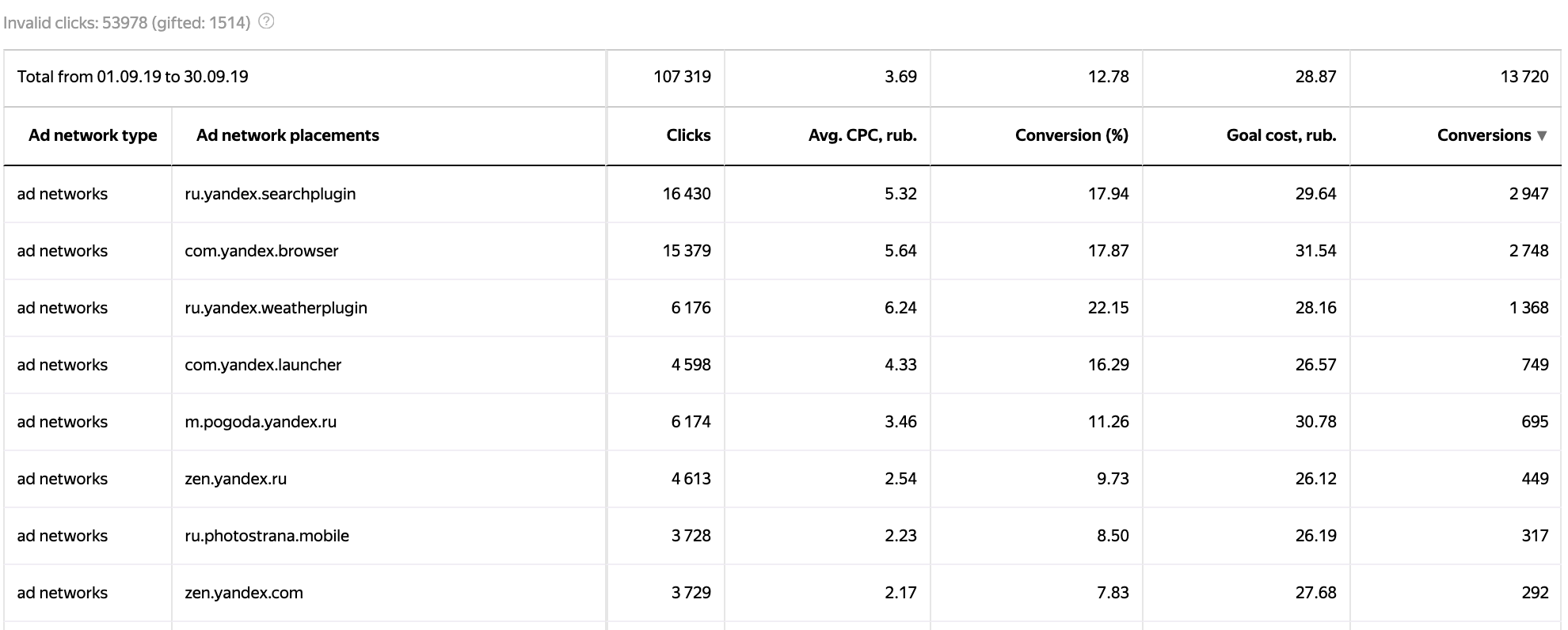1568x630 pixels.
Task: Select the ru.yandex.searchplugin placement row
Action: 270,194
